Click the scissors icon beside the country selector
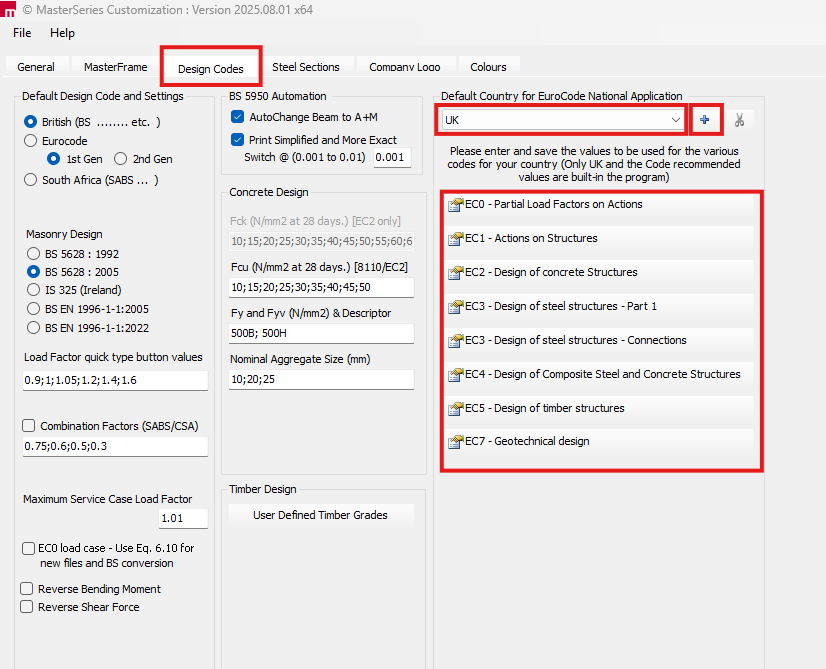Image resolution: width=826 pixels, height=669 pixels. (740, 118)
